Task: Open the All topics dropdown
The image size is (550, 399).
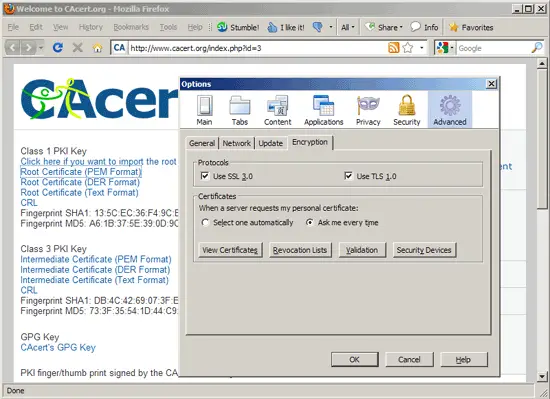Action: pyautogui.click(x=348, y=27)
